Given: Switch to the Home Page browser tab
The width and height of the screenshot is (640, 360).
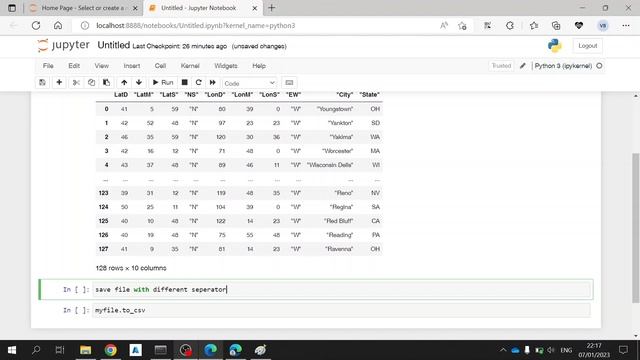Looking at the screenshot, I should point(83,8).
